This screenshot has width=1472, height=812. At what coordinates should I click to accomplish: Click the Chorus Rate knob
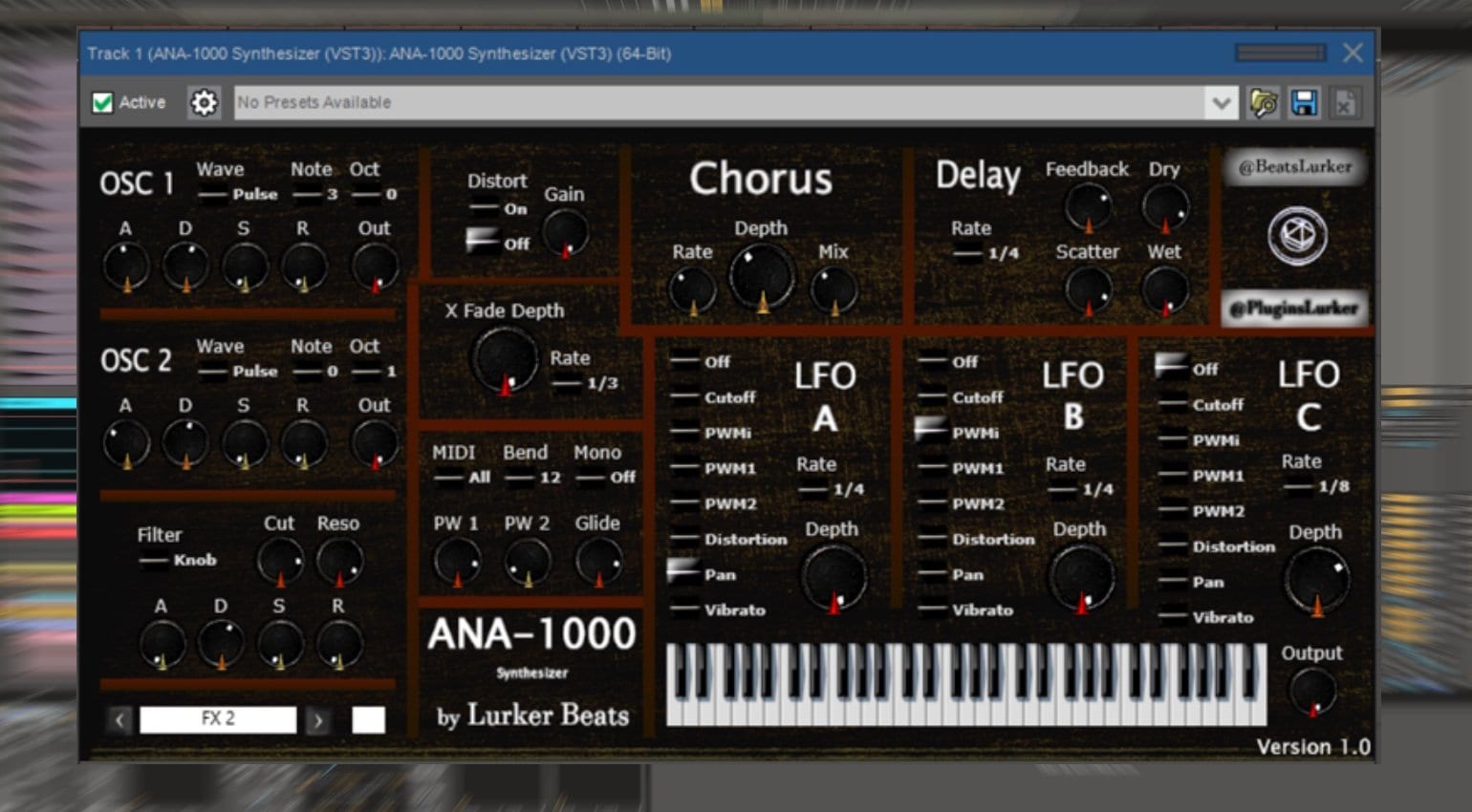pos(692,289)
